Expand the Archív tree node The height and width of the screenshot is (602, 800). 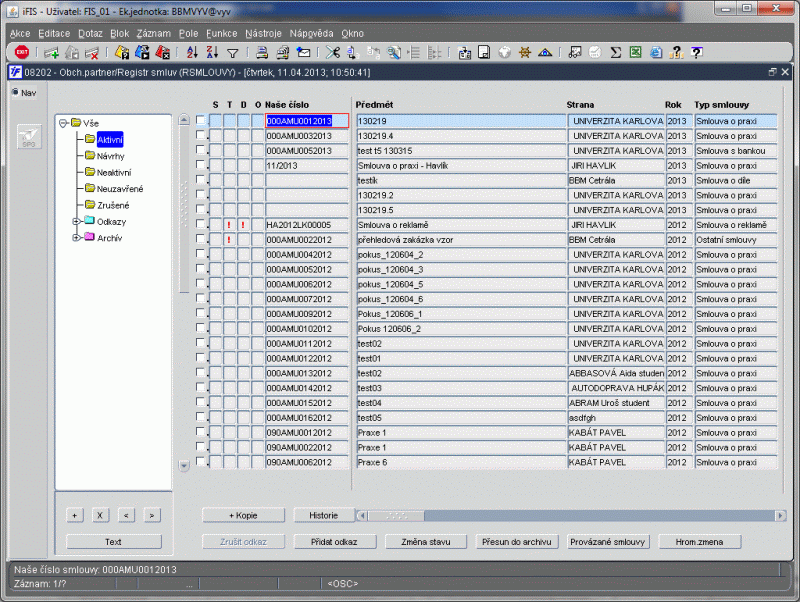tap(76, 238)
